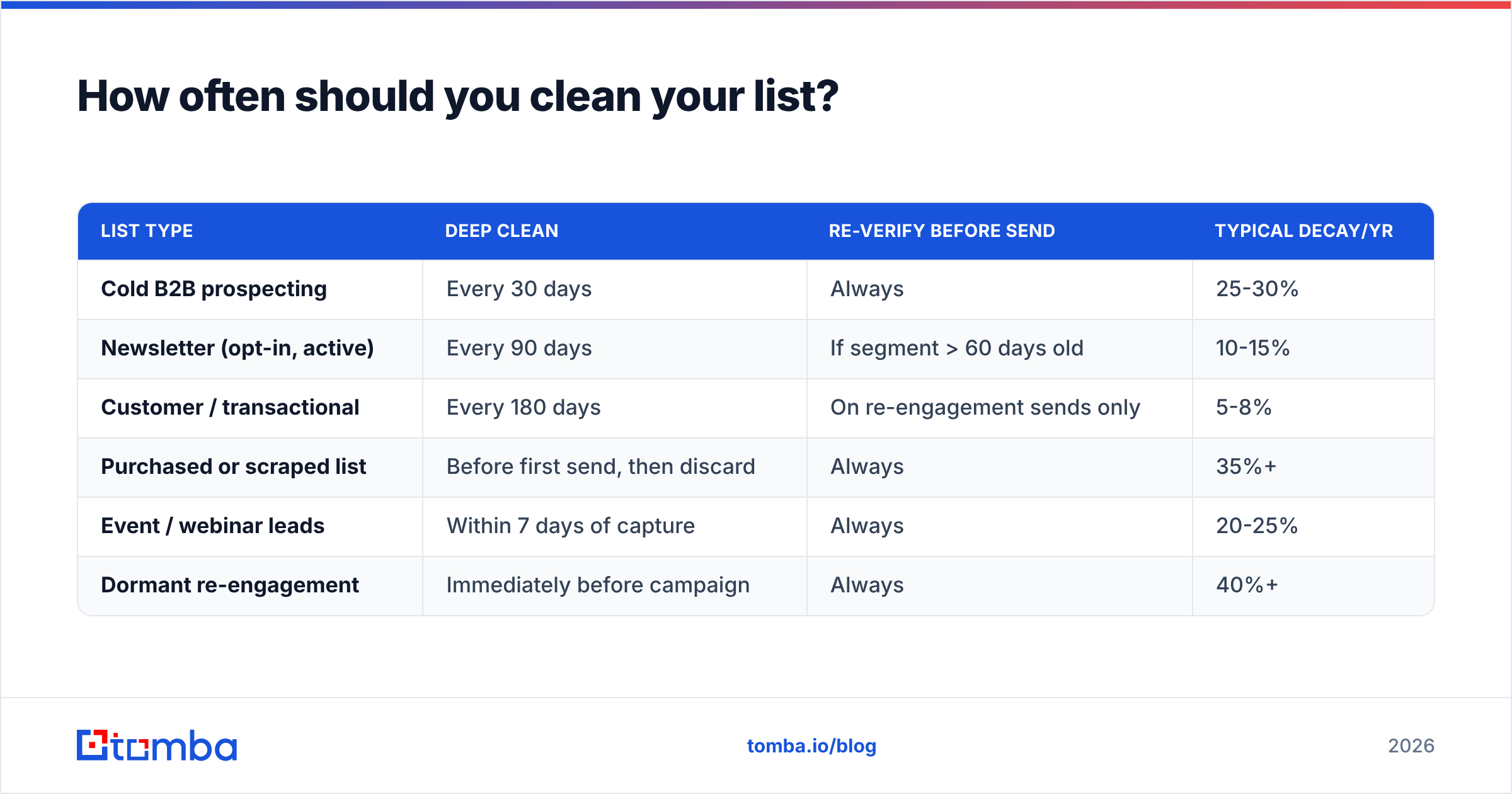1512x794 pixels.
Task: Click Always in Purchased or scraped row
Action: pyautogui.click(x=867, y=467)
